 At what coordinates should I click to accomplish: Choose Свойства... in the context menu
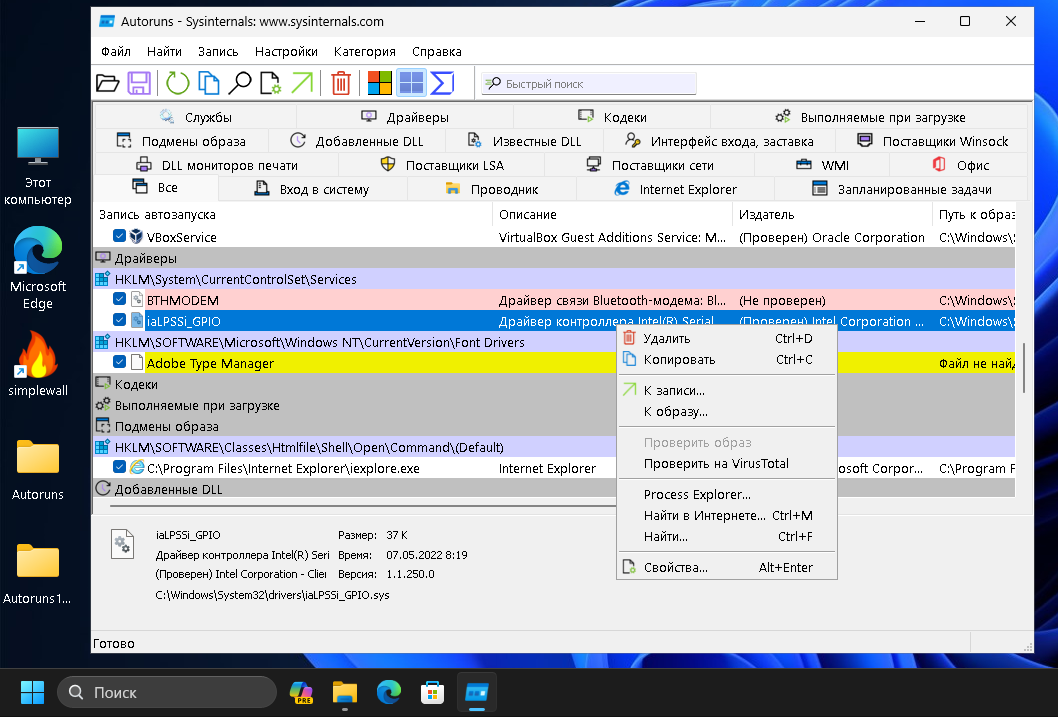coord(727,567)
